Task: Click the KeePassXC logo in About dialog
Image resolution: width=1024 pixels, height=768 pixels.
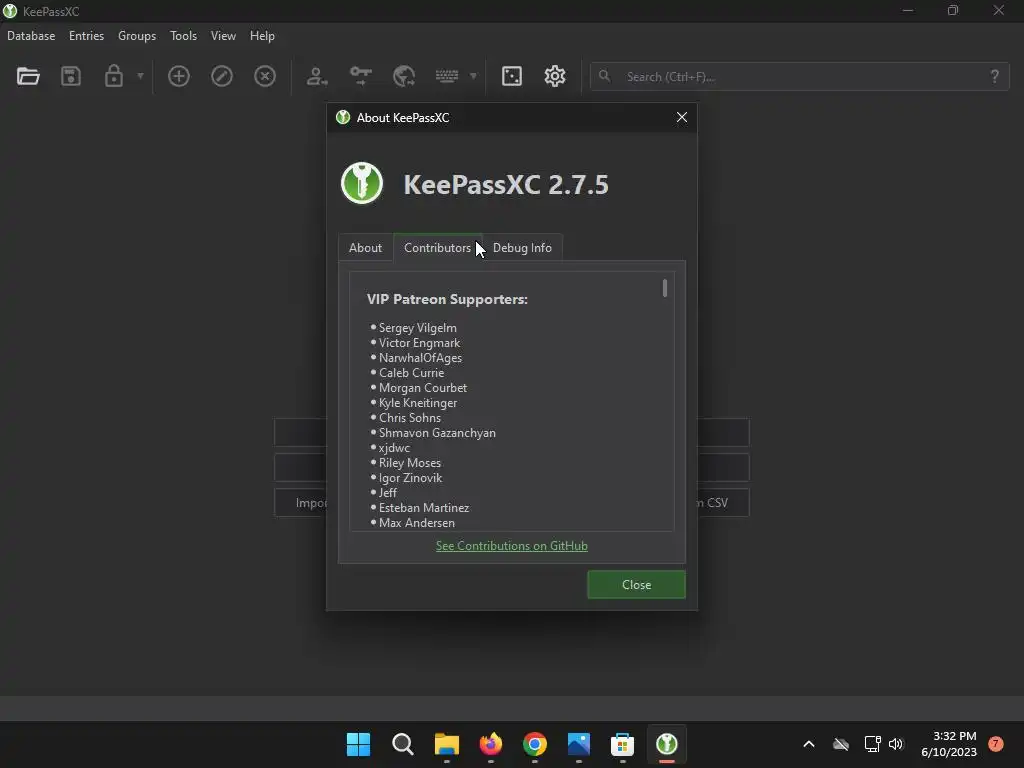Action: point(362,184)
